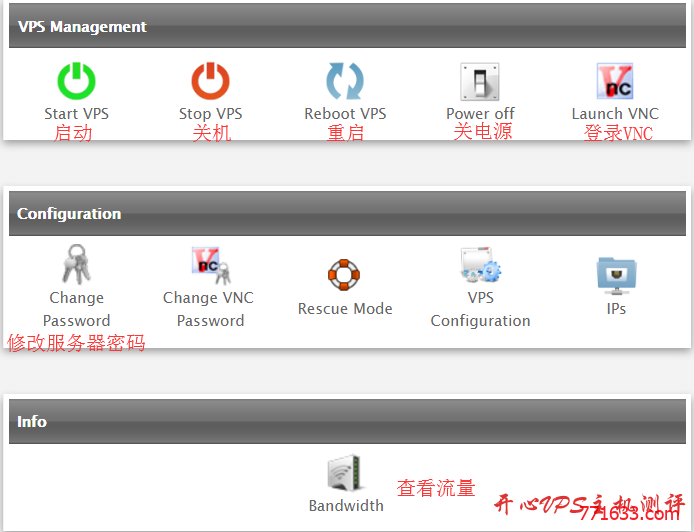
Task: Open the Bandwidth wifi-signal icon
Action: [x=345, y=474]
